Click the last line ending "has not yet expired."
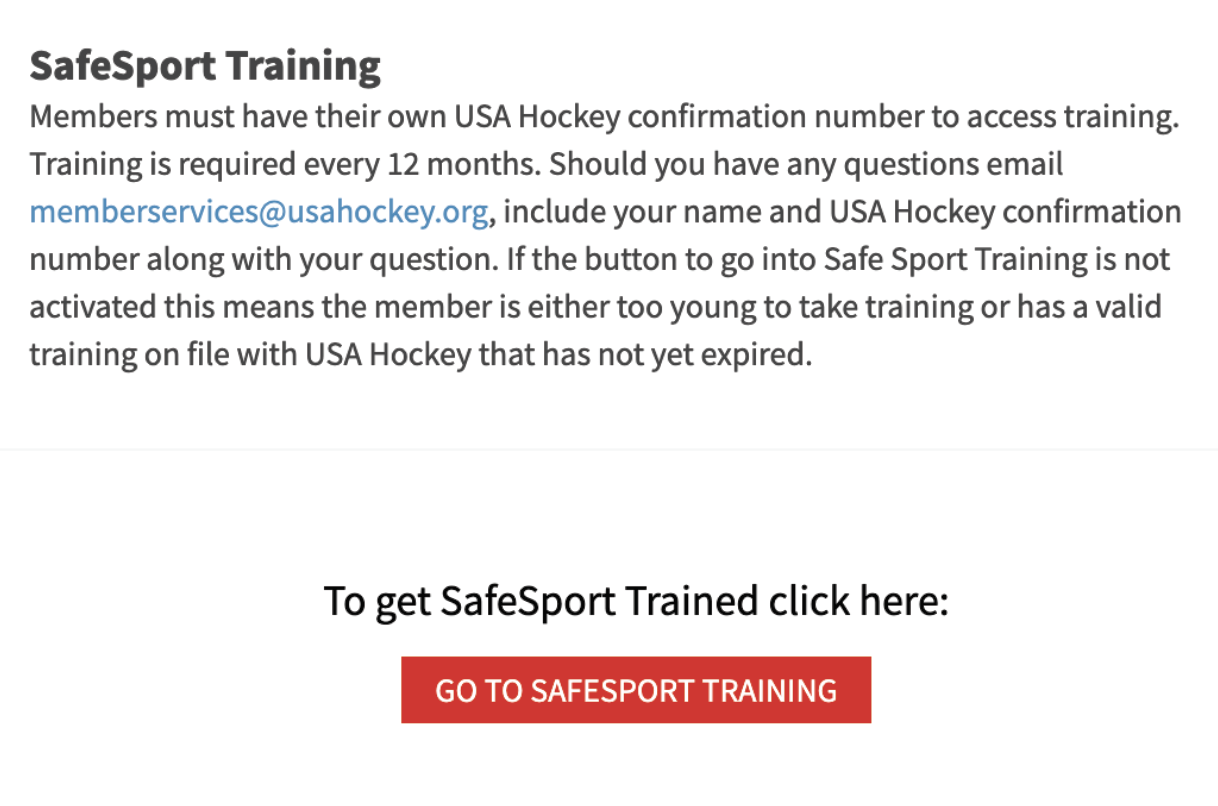The height and width of the screenshot is (806, 1218). pos(420,354)
